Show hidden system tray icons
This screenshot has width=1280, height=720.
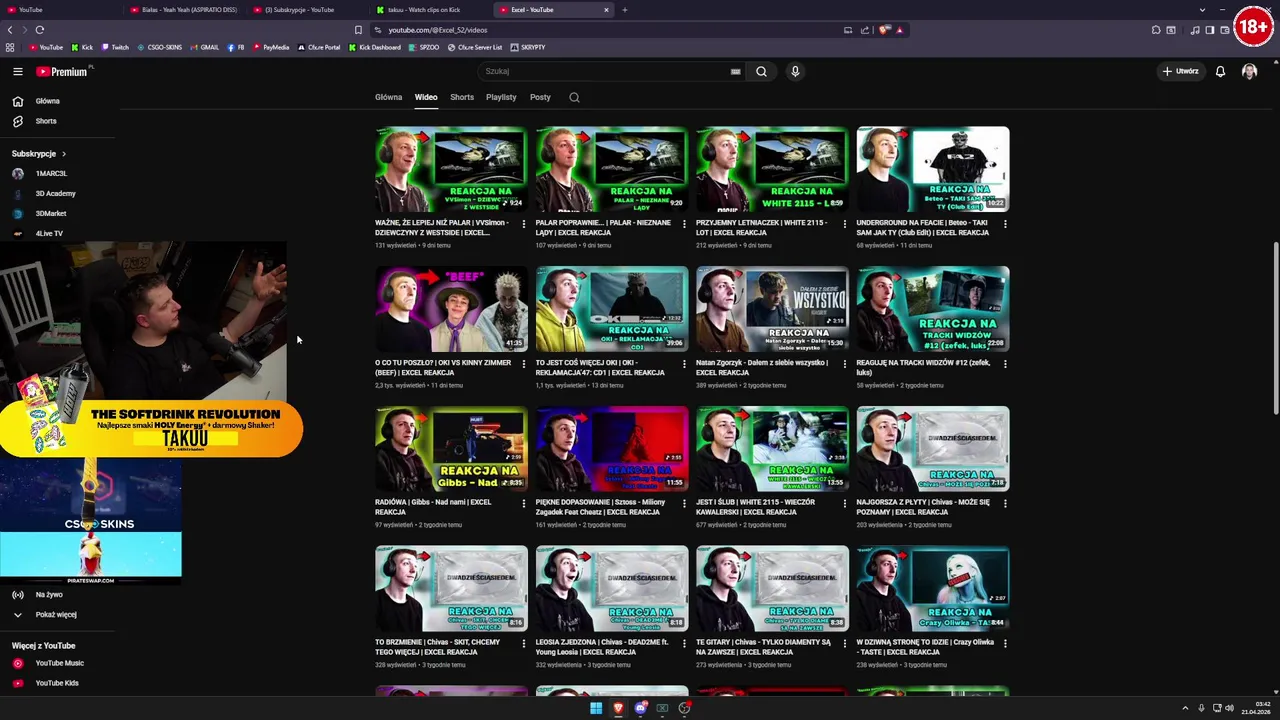(1185, 708)
